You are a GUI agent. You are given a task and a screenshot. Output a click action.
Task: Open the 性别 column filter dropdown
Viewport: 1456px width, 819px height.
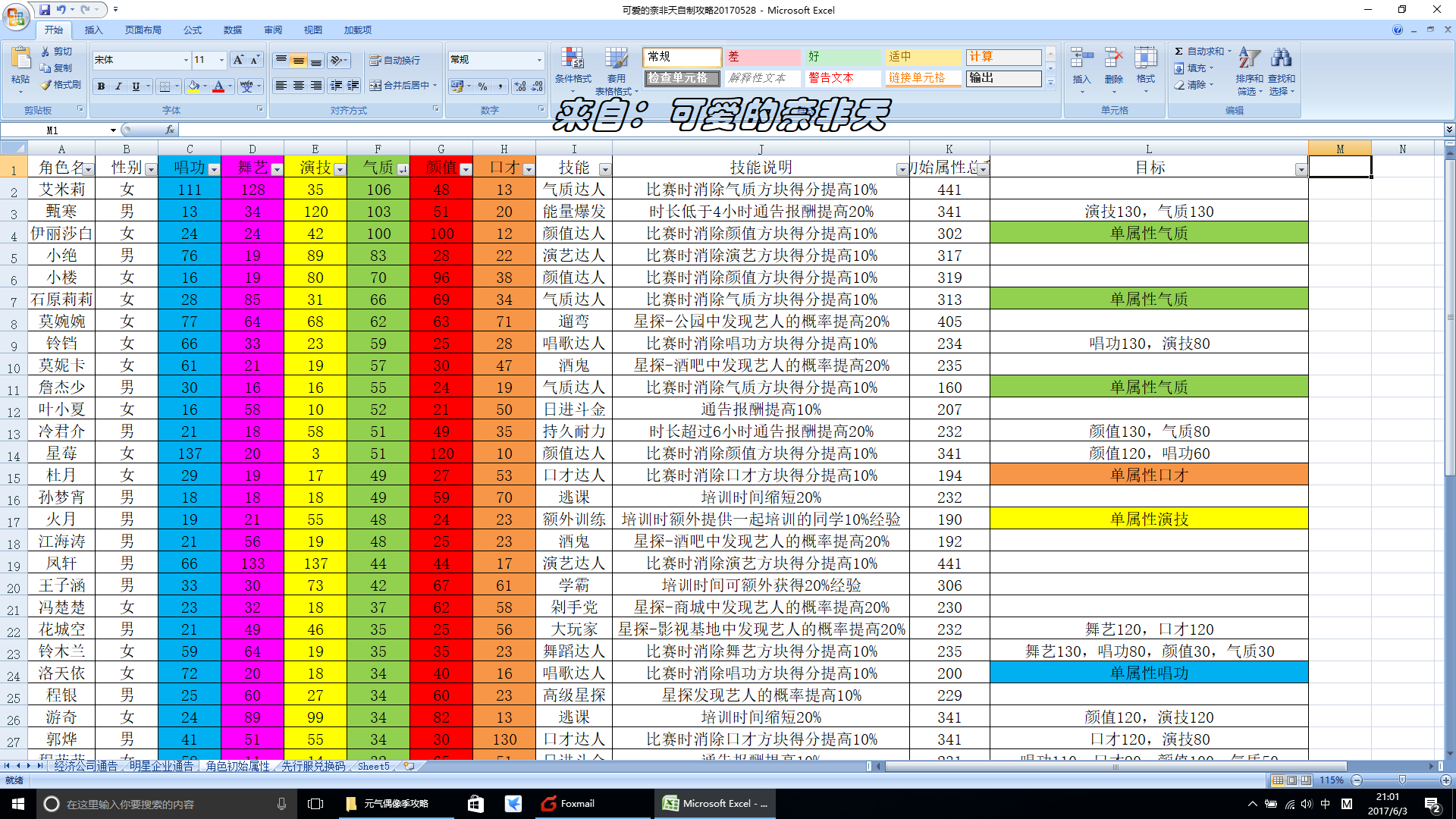tap(151, 169)
